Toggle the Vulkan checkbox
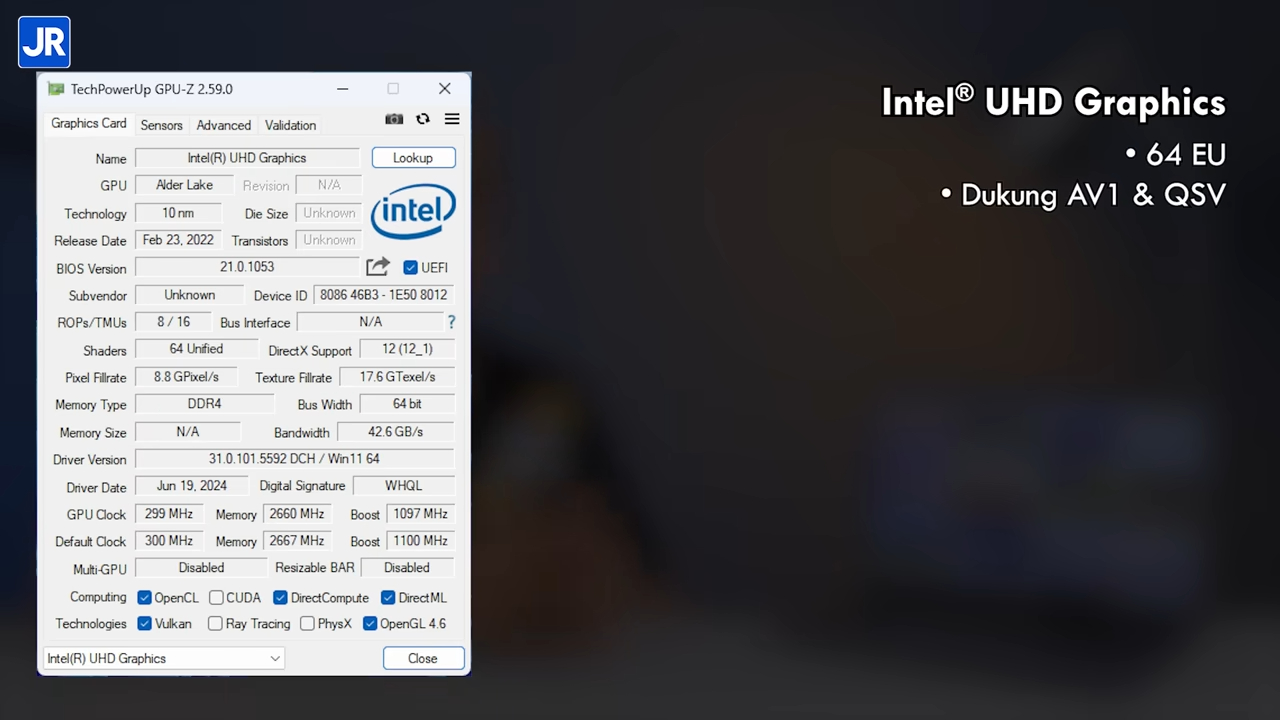 (145, 624)
